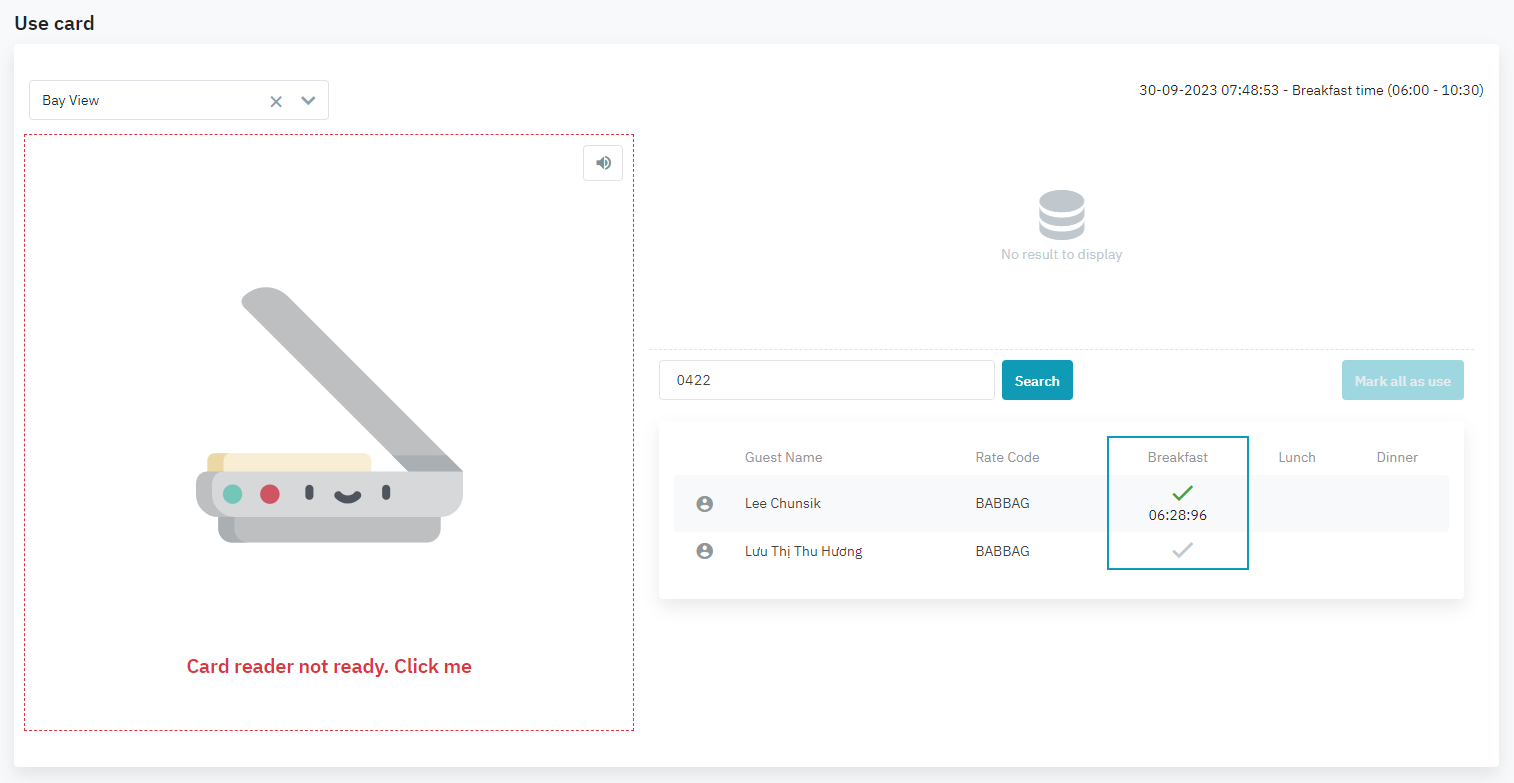Click the Guest Name column header

click(783, 457)
